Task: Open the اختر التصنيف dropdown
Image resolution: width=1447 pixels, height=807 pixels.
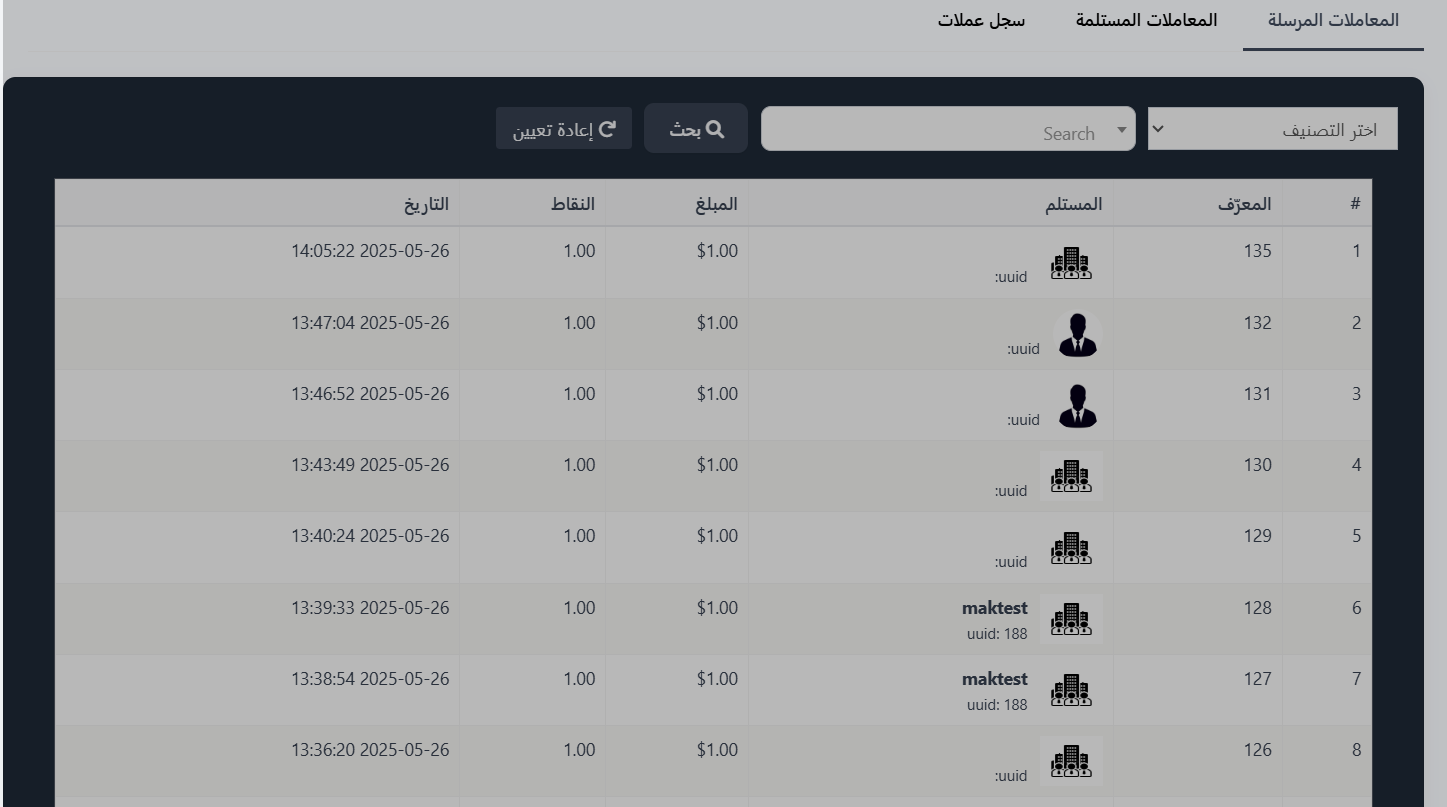Action: tap(1272, 130)
